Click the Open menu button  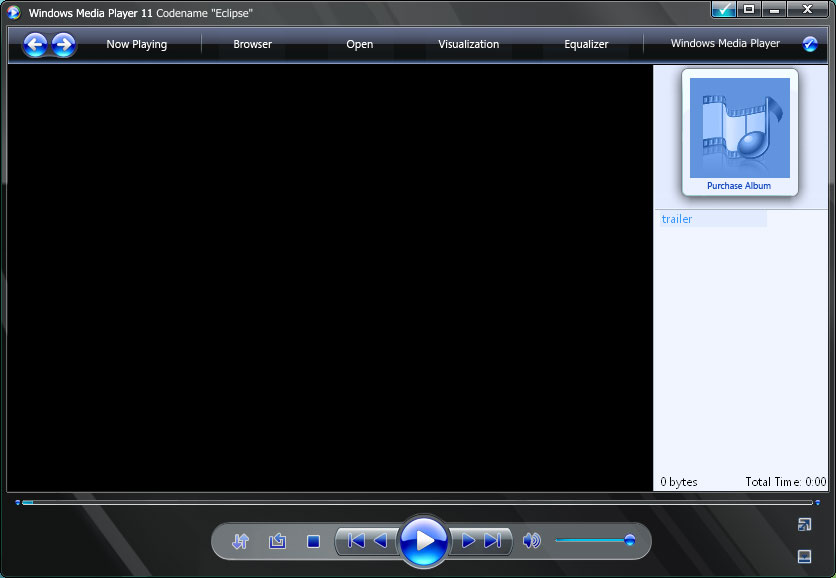click(359, 44)
